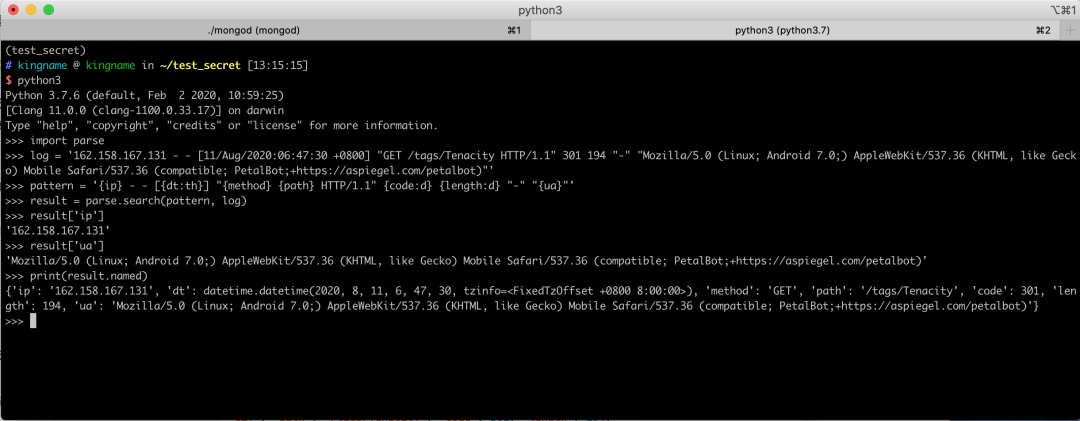Select the python3 (python3.7) tab
Viewport: 1080px width, 421px height.
click(782, 31)
